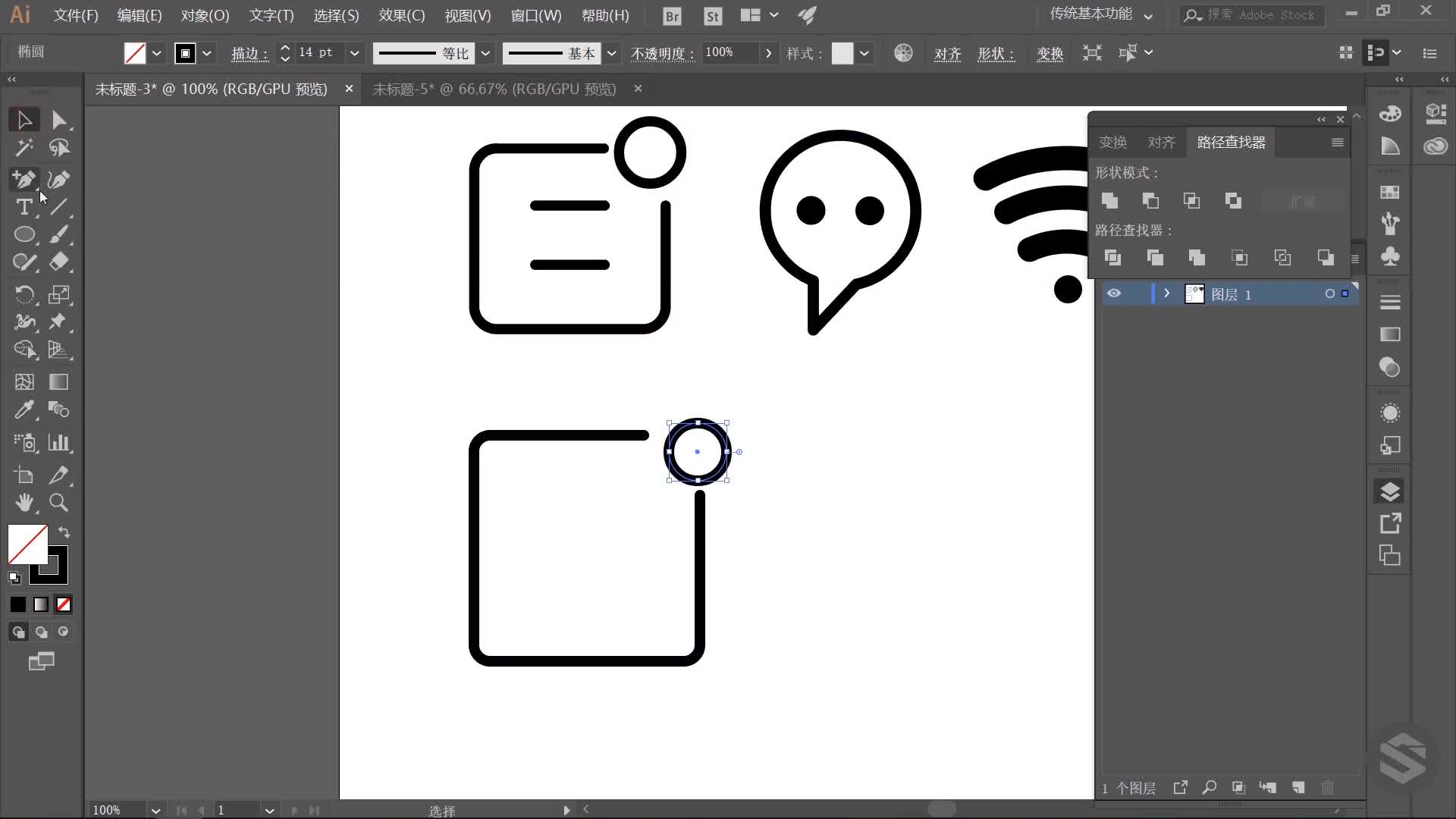Select the Pen tool
1456x819 pixels.
[24, 179]
